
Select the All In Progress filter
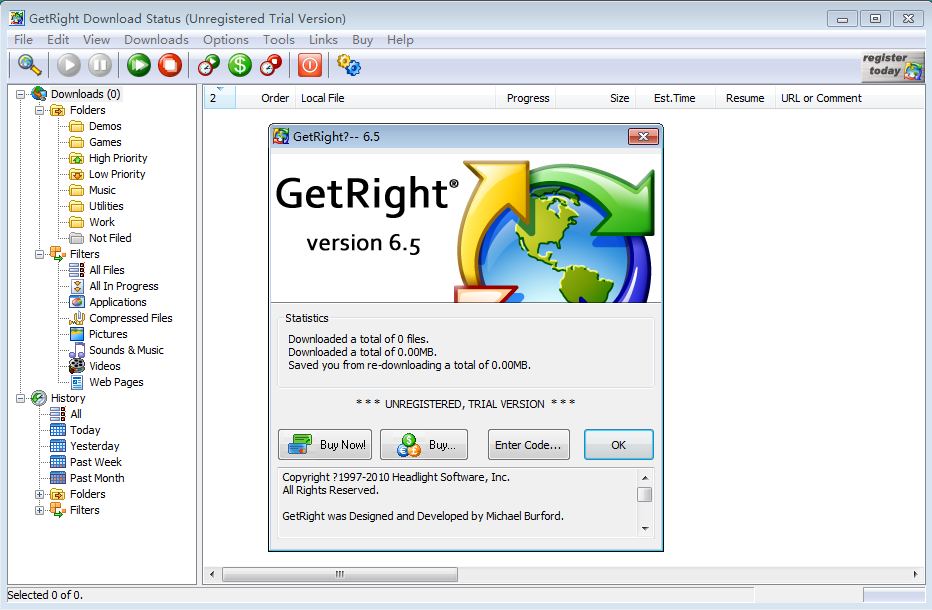[x=124, y=287]
